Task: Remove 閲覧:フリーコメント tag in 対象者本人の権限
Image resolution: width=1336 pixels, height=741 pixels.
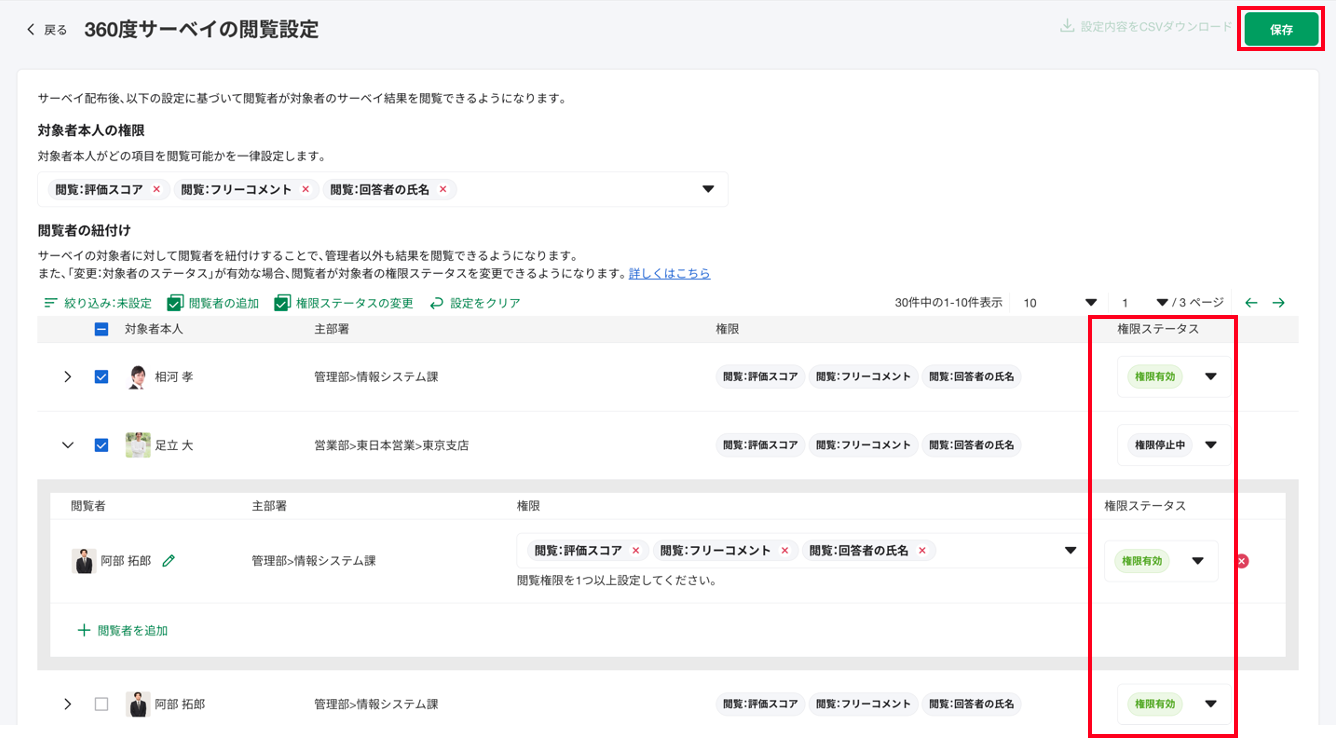Action: 305,189
